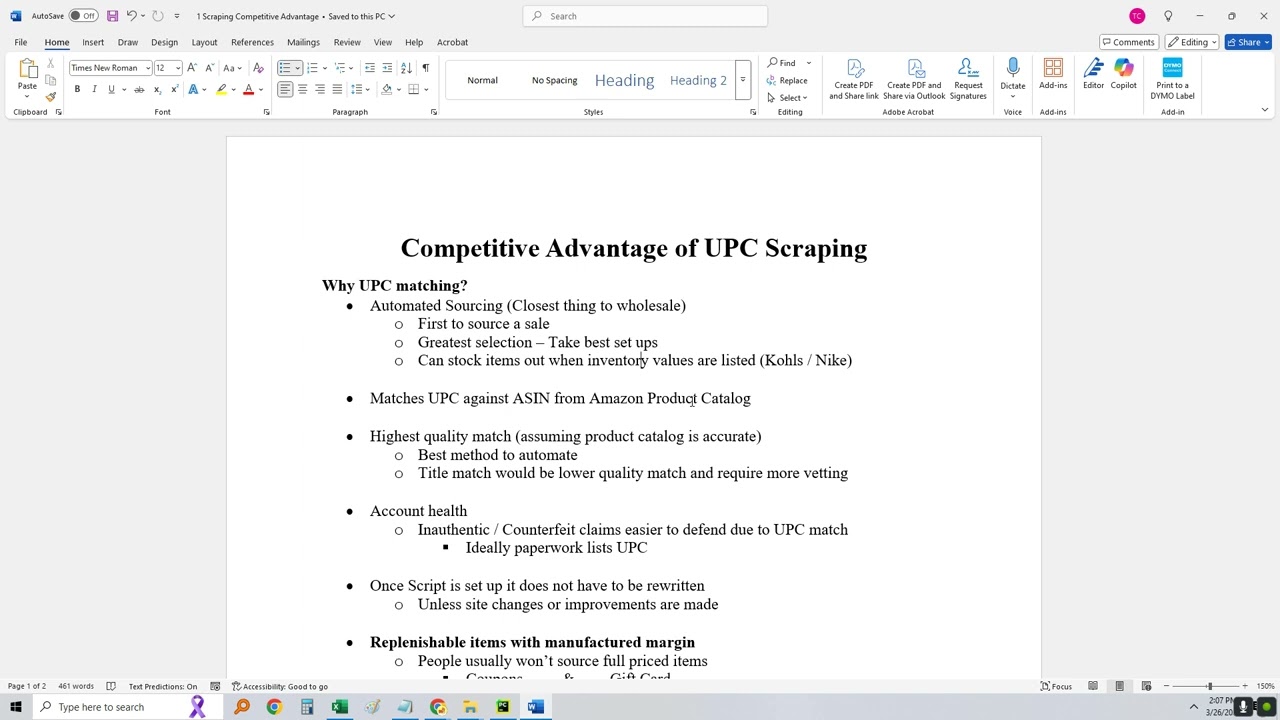Cut selection with scissors icon

(50, 63)
